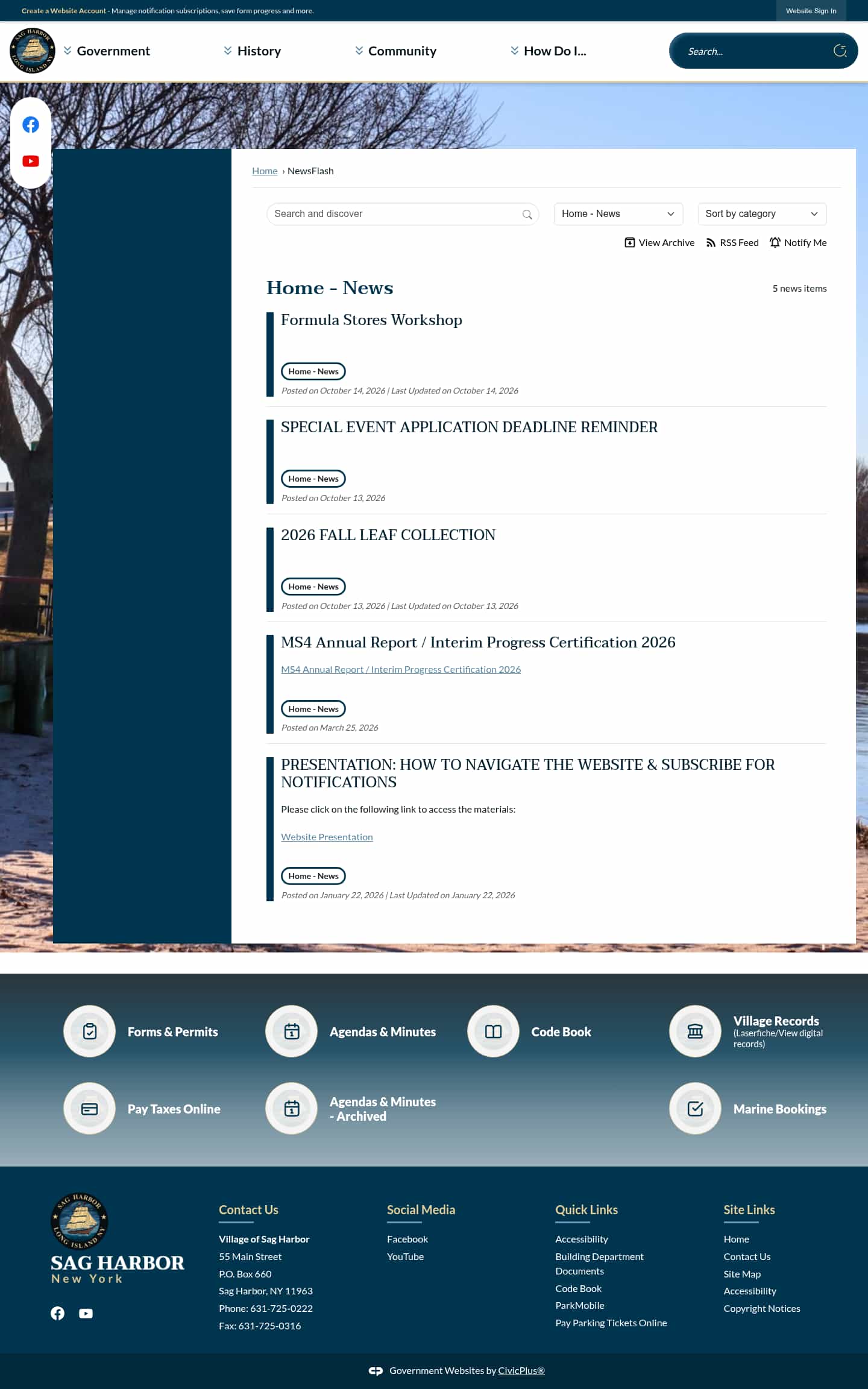This screenshot has height=1389, width=868.
Task: Open Pay Parking Tickets Online link
Action: pos(611,1323)
